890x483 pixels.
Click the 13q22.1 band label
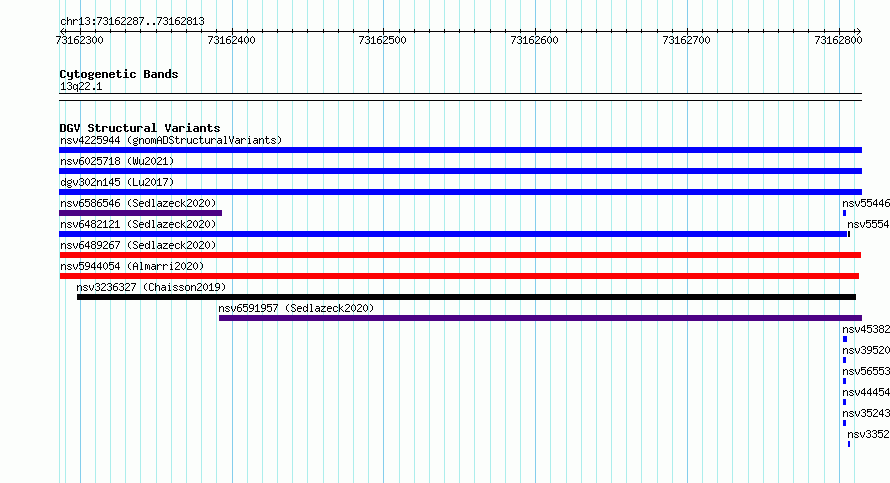[81, 86]
